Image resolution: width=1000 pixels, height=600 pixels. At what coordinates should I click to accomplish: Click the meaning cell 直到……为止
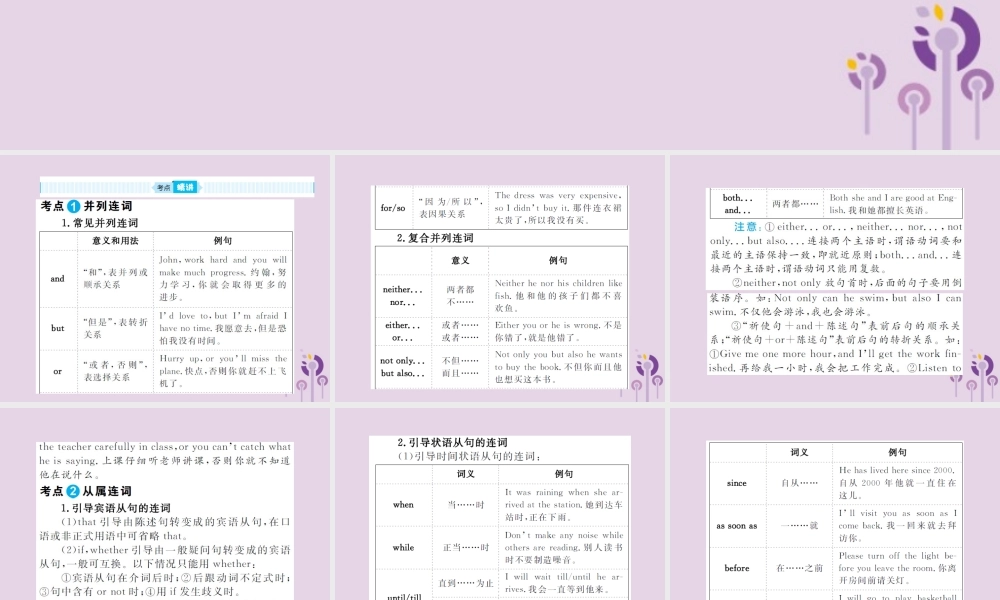[x=466, y=583]
